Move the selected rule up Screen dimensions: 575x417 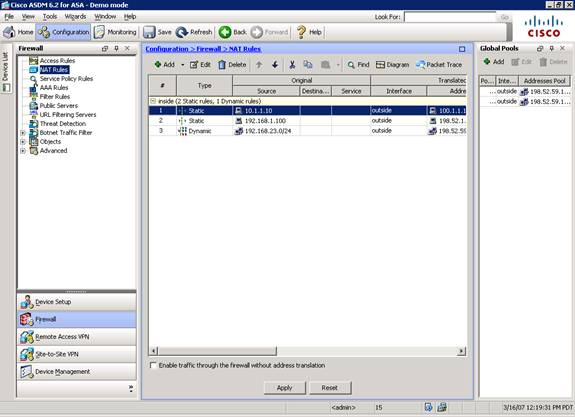point(259,65)
